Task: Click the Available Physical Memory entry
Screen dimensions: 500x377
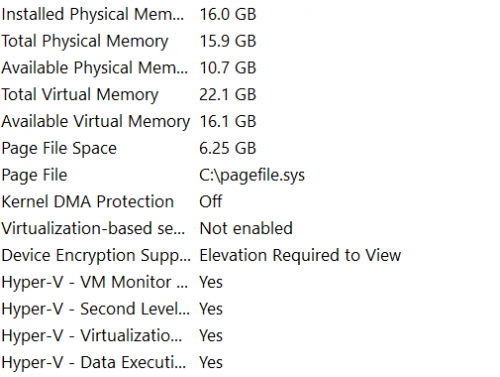Action: pos(250,68)
